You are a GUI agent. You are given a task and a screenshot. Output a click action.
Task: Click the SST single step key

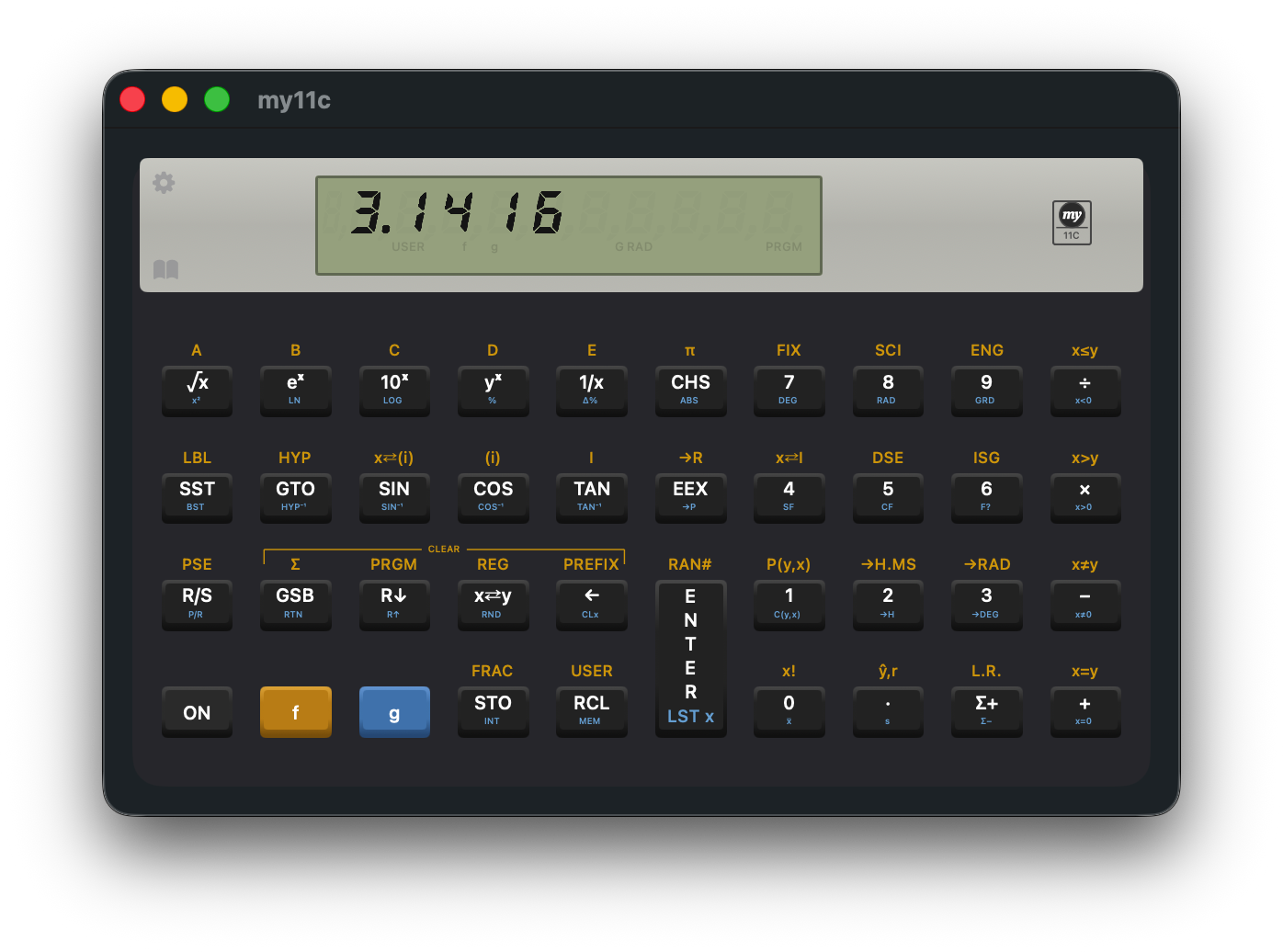(x=197, y=497)
